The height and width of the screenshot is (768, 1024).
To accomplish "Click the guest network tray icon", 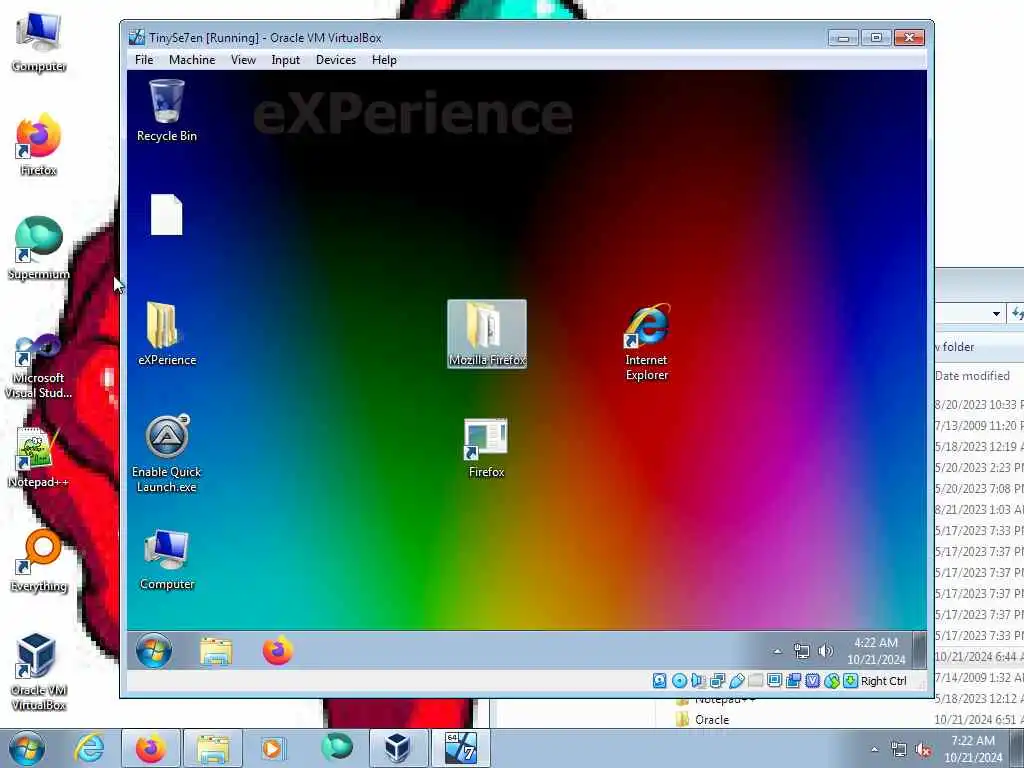I will pyautogui.click(x=801, y=651).
